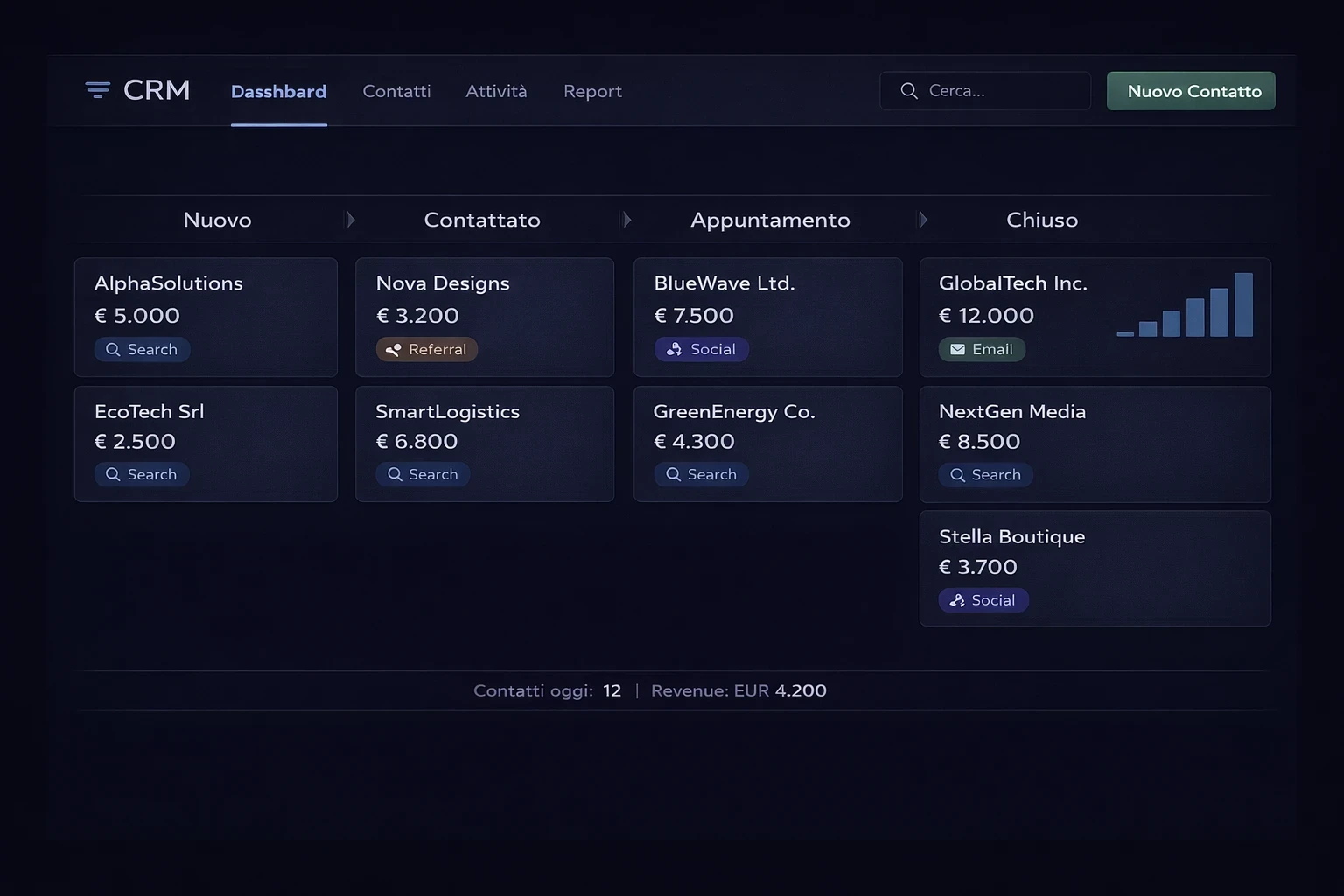Open the EcoTech Srl card title
1344x896 pixels.
click(150, 411)
